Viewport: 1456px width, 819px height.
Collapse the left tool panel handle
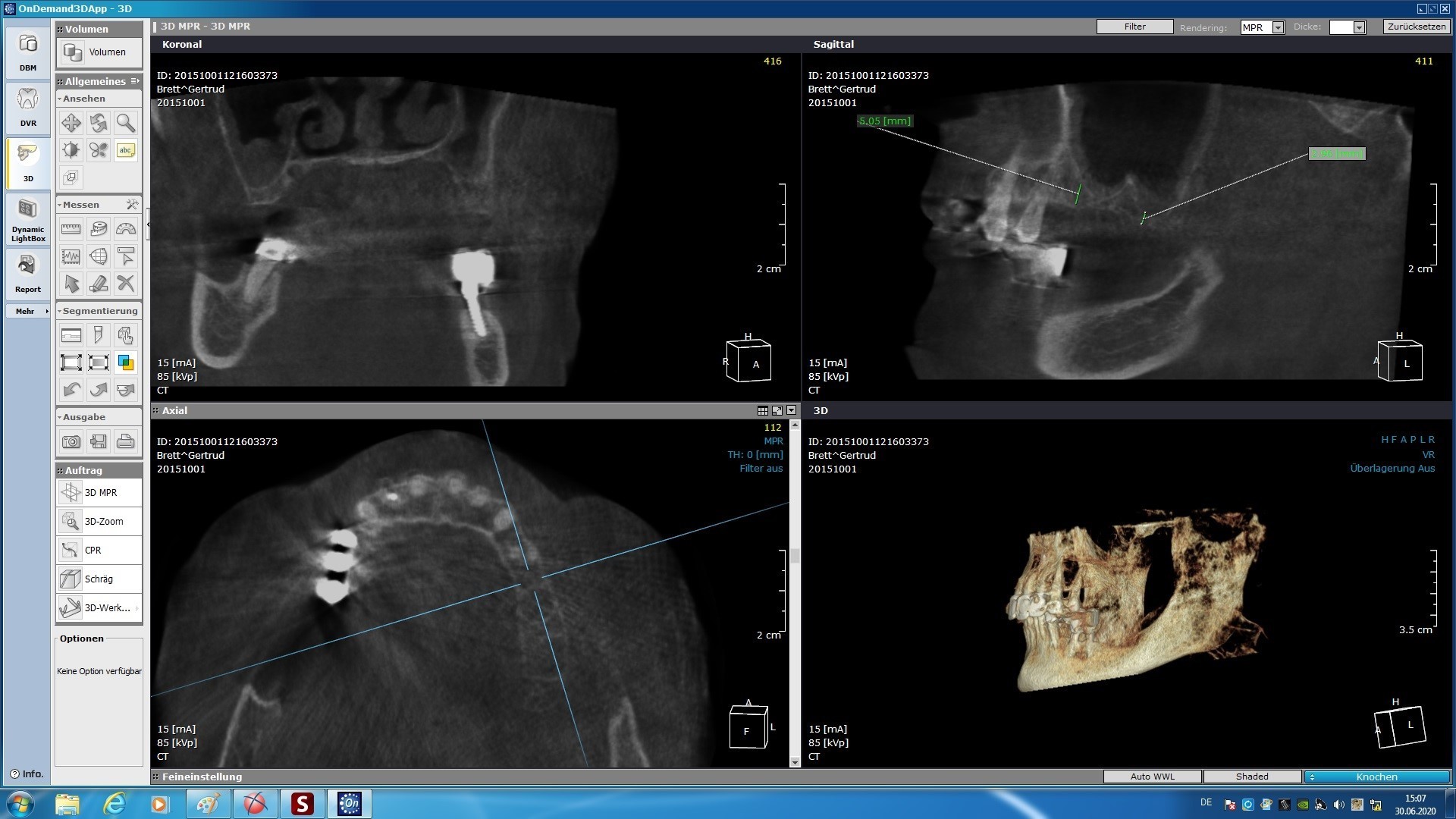coord(148,225)
